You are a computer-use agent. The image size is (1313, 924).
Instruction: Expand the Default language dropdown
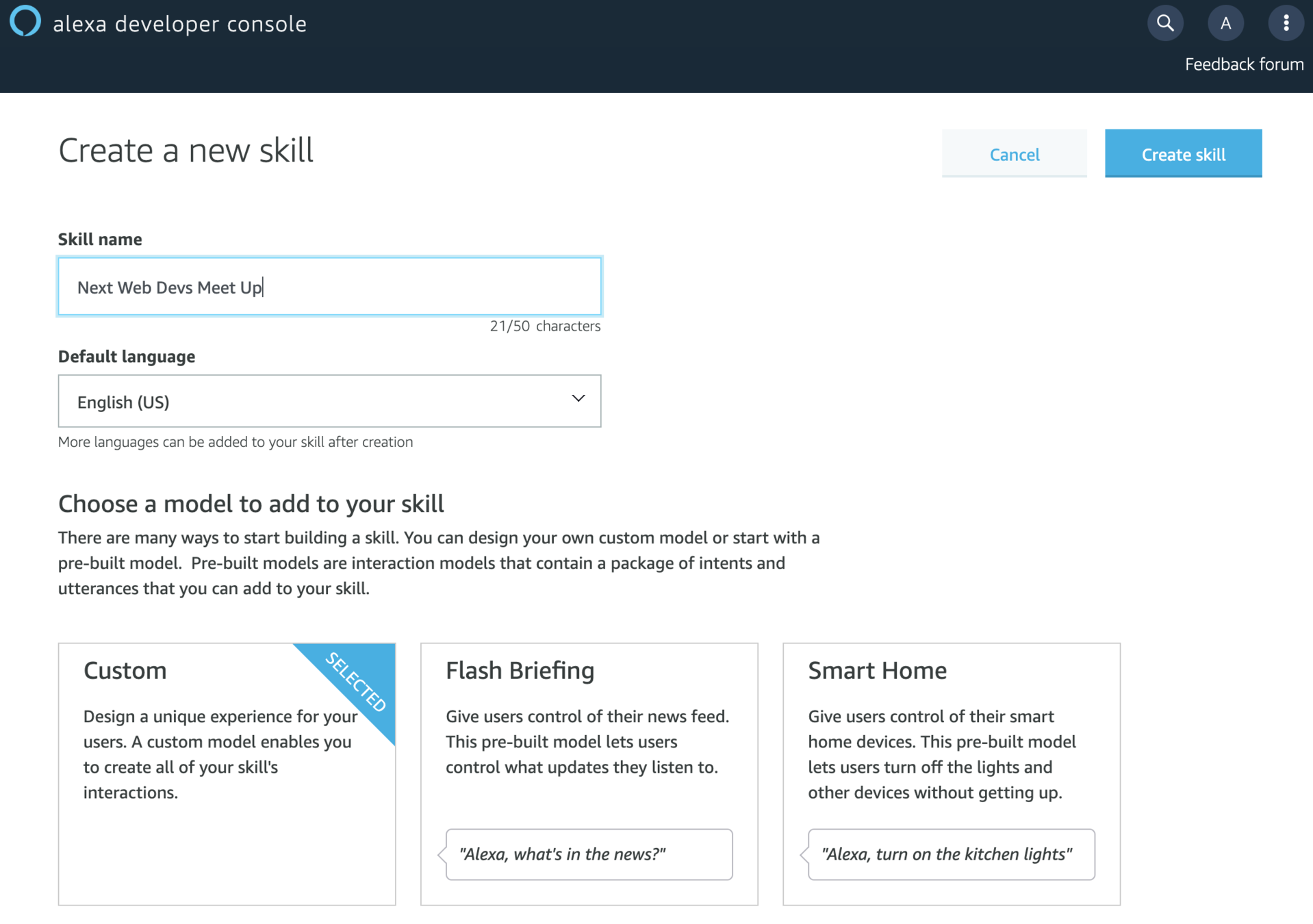tap(329, 401)
